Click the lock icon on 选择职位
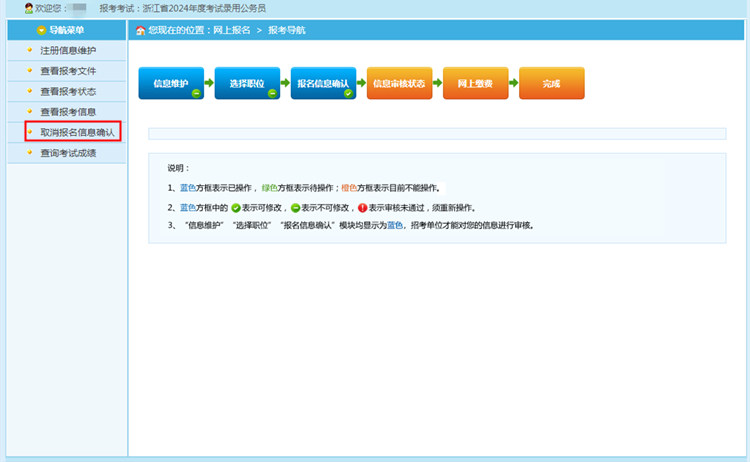Screen dimensions: 750x462 click(x=272, y=93)
